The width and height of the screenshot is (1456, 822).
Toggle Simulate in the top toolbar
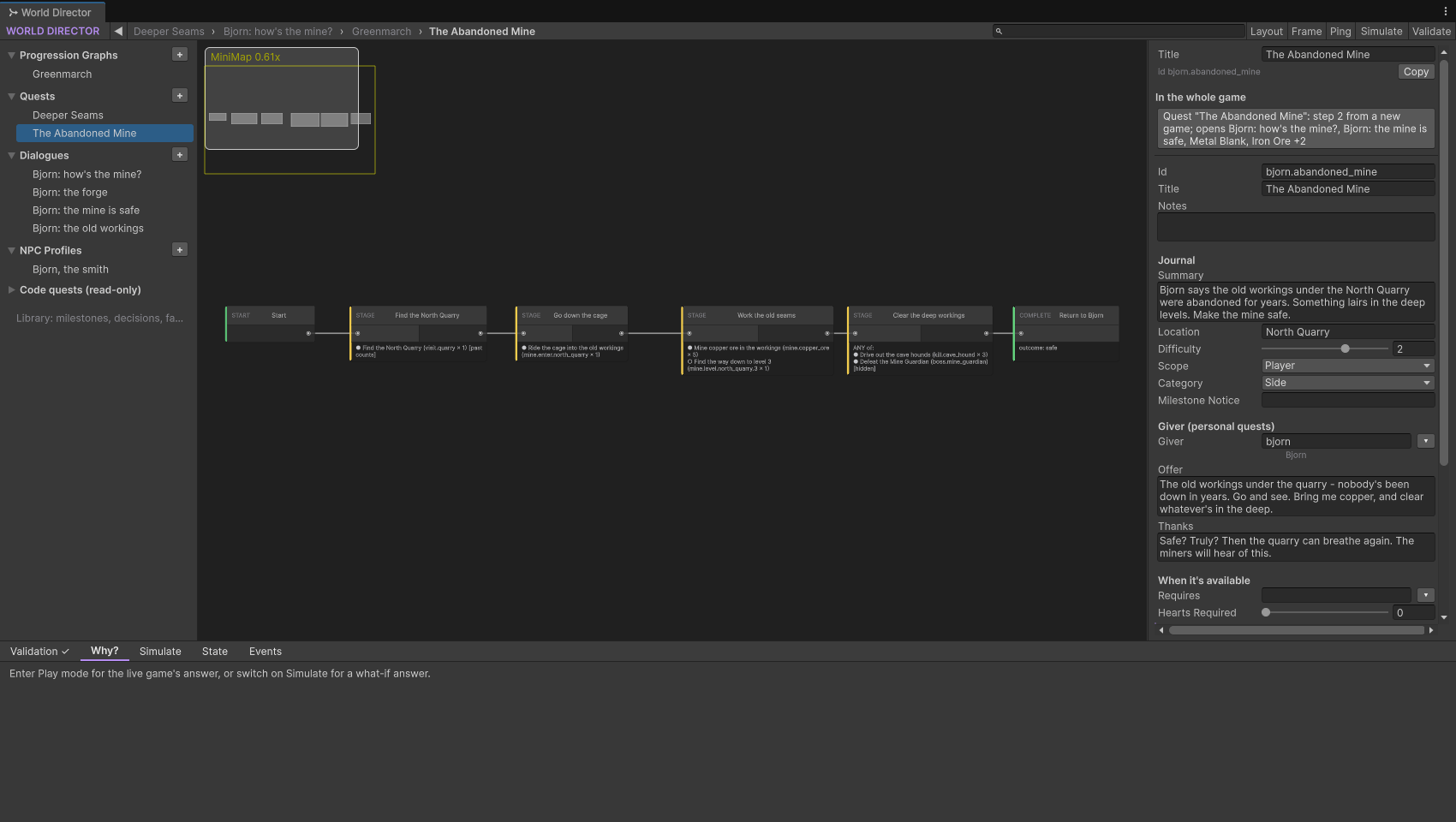pyautogui.click(x=1381, y=31)
